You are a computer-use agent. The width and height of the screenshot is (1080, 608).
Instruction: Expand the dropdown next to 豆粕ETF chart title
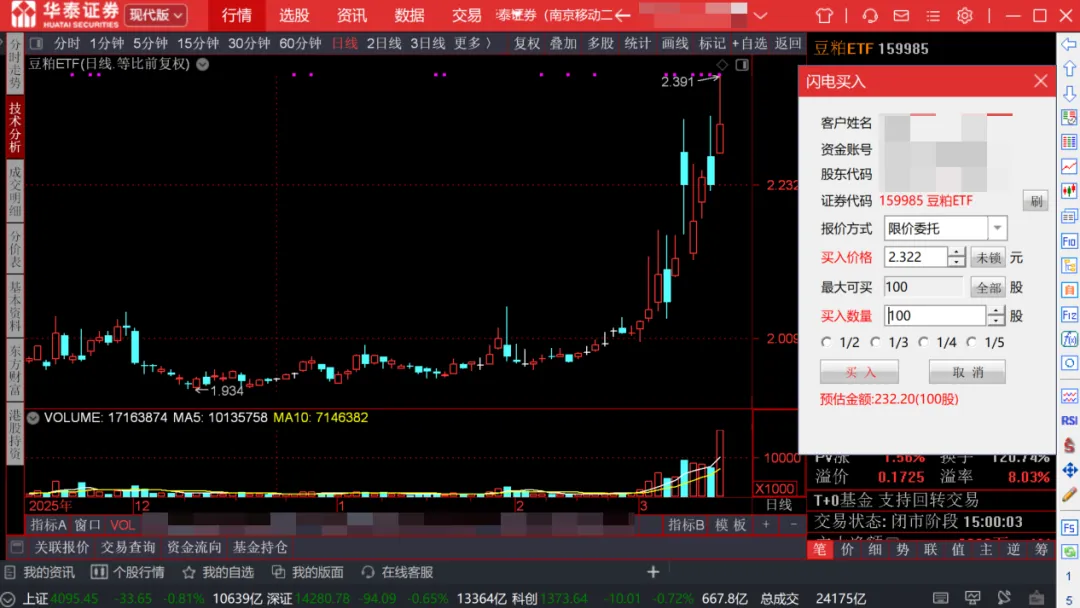tap(202, 64)
